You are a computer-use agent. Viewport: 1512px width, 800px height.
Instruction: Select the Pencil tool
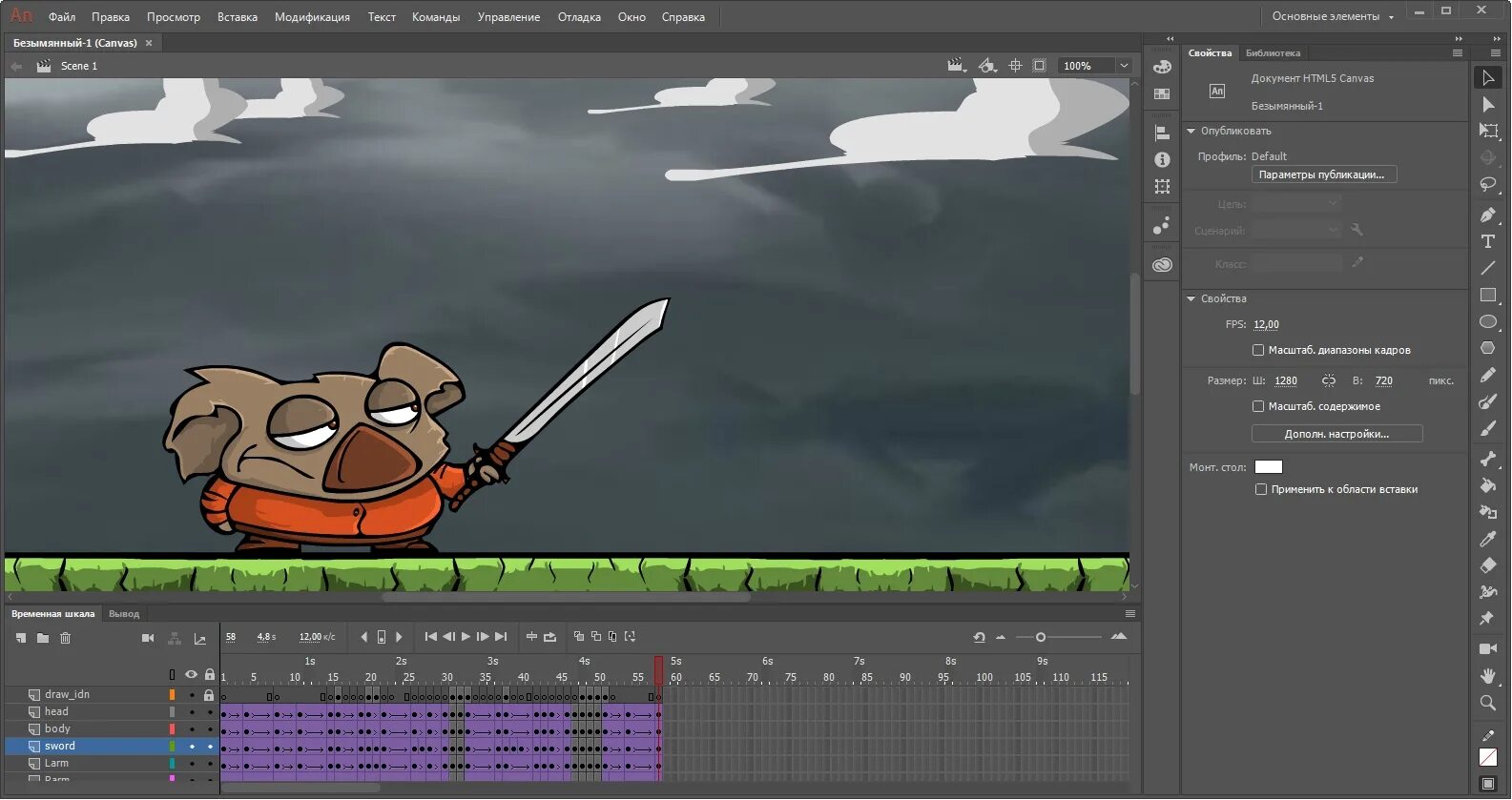pyautogui.click(x=1488, y=375)
